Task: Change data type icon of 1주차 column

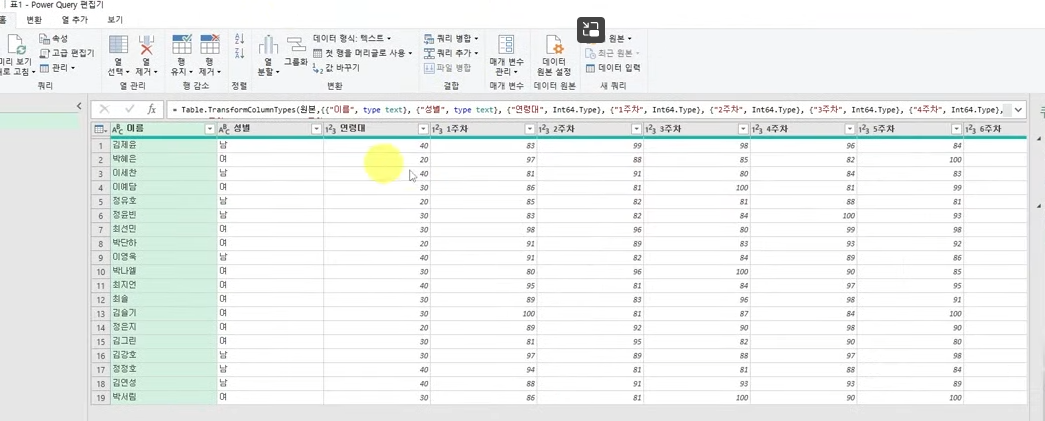Action: (x=438, y=129)
